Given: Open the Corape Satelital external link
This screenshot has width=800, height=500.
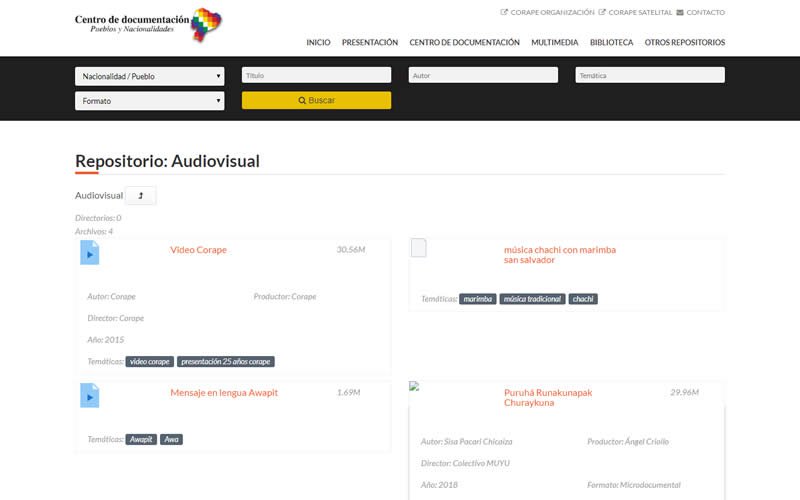Looking at the screenshot, I should click(x=635, y=13).
